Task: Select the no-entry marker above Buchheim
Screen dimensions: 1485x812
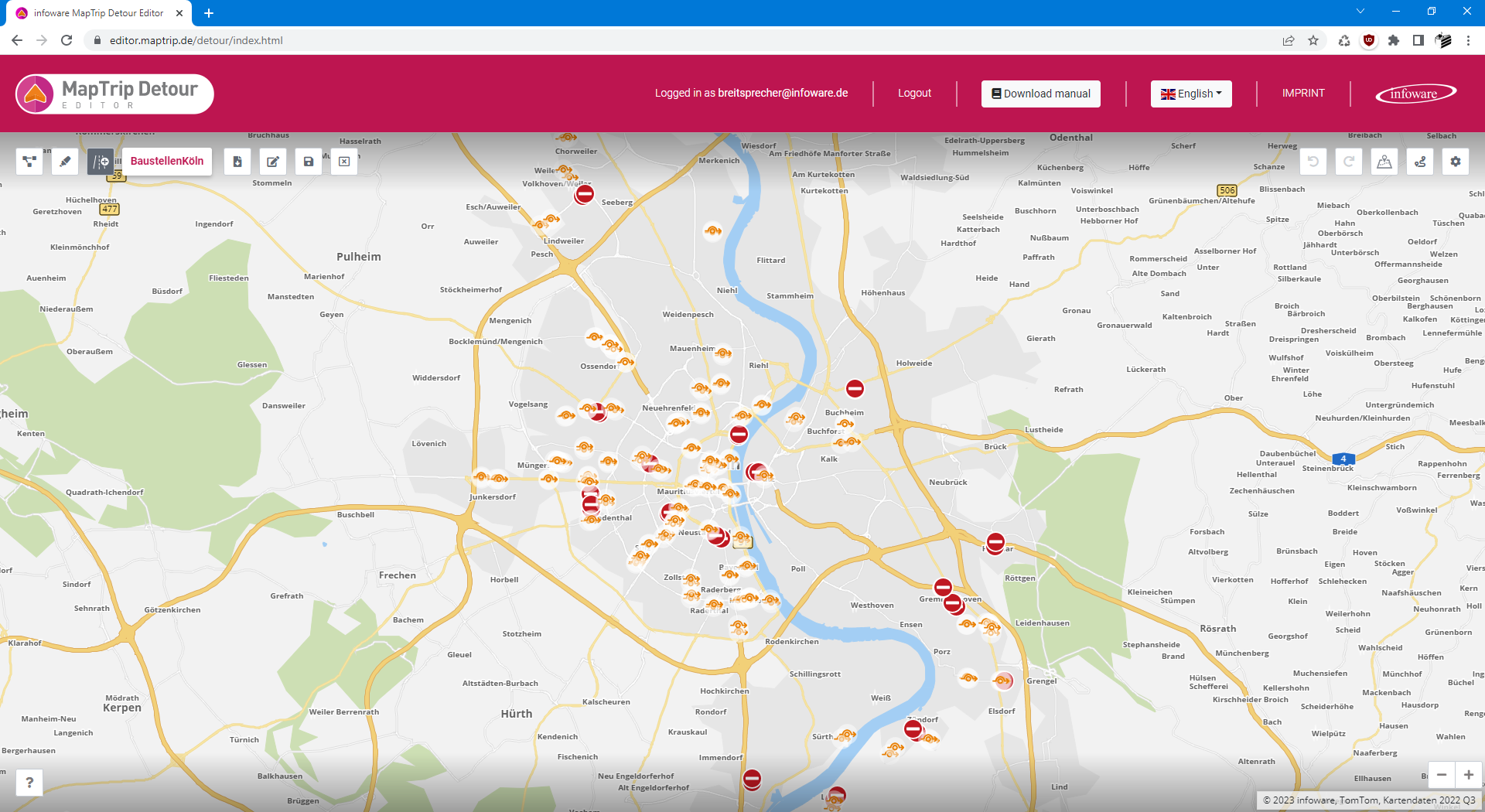Action: [855, 388]
